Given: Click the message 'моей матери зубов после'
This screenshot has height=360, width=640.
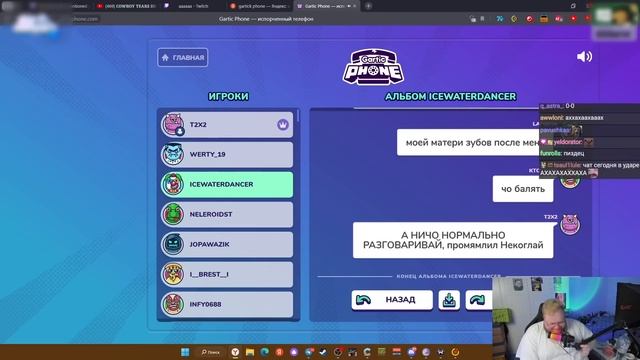Looking at the screenshot, I should [468, 142].
